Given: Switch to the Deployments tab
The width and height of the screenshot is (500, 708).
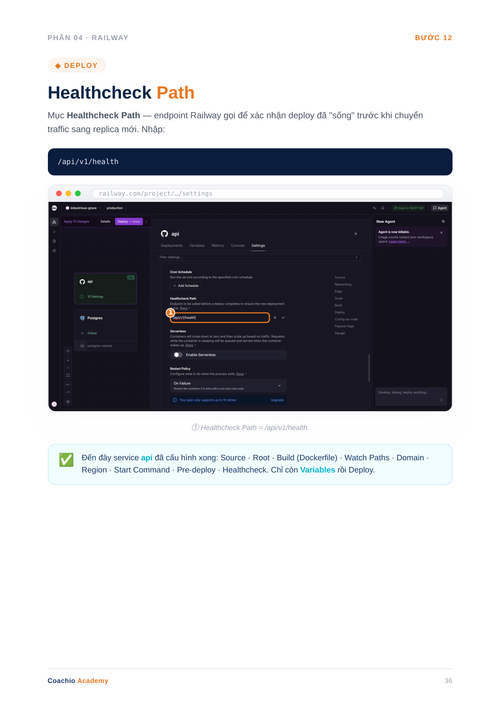Looking at the screenshot, I should [x=172, y=246].
